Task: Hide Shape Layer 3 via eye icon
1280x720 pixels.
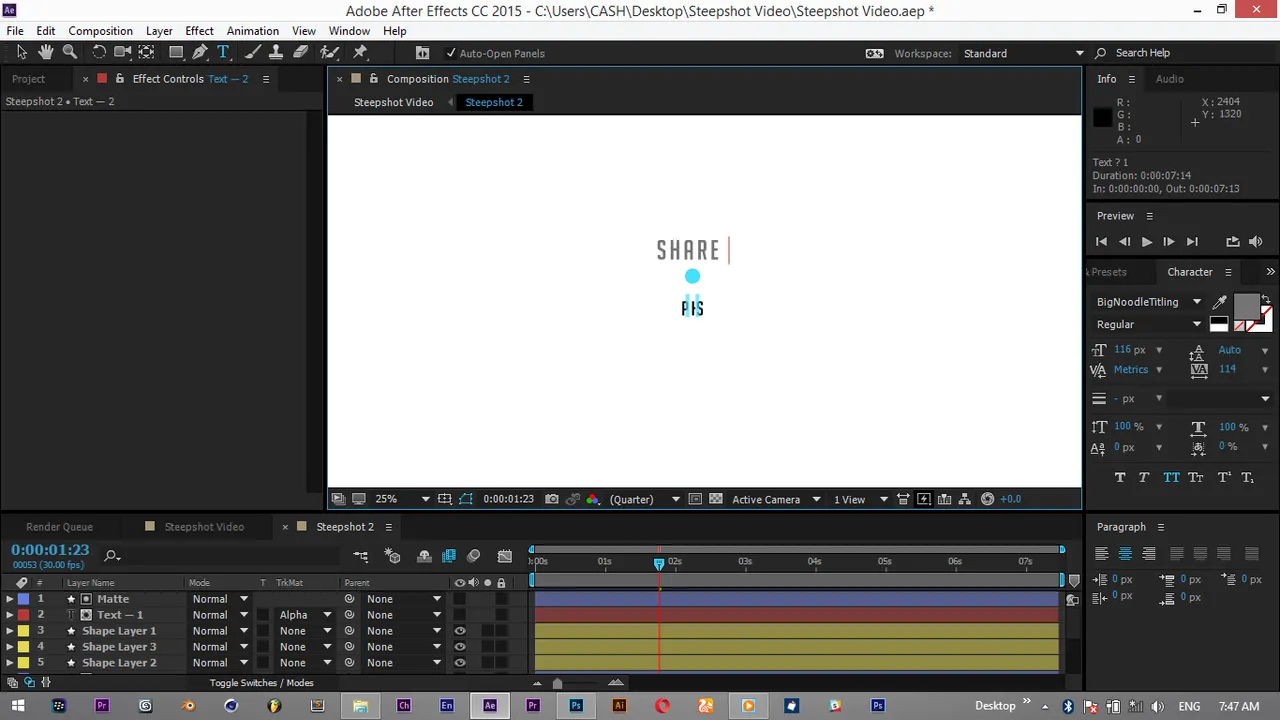Action: click(460, 647)
